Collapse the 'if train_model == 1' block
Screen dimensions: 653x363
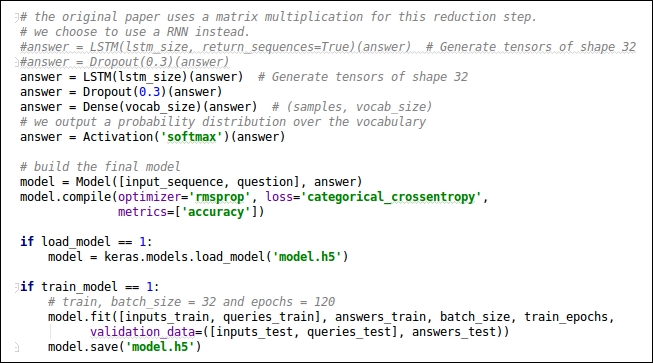tap(16, 287)
